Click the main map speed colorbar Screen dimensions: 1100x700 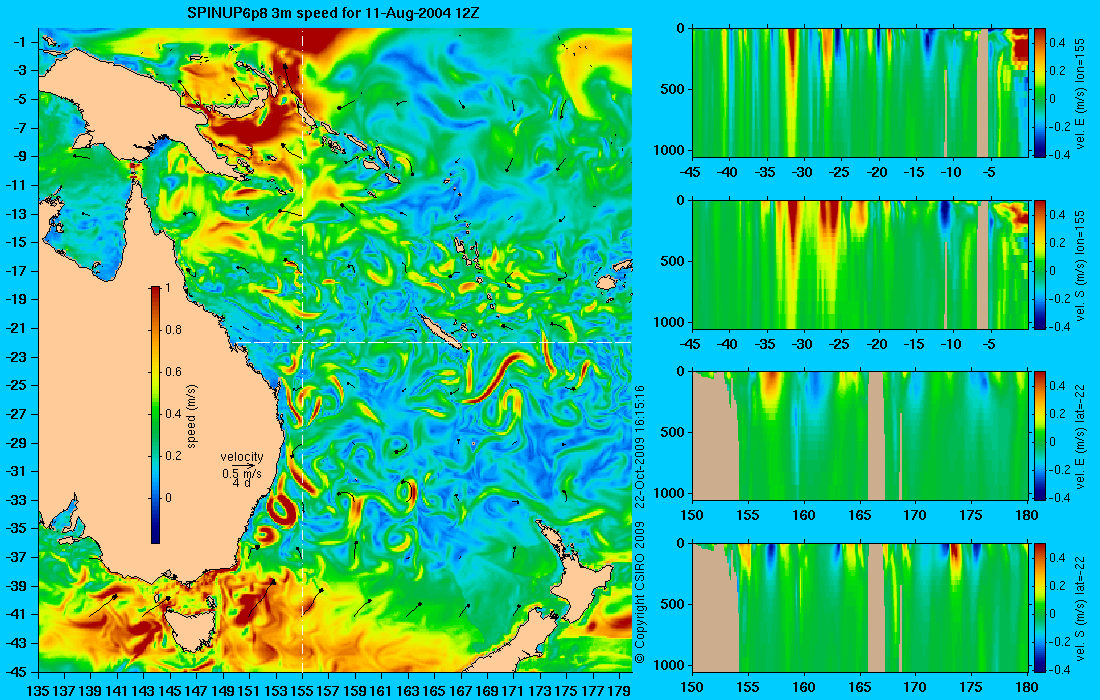[x=155, y=415]
